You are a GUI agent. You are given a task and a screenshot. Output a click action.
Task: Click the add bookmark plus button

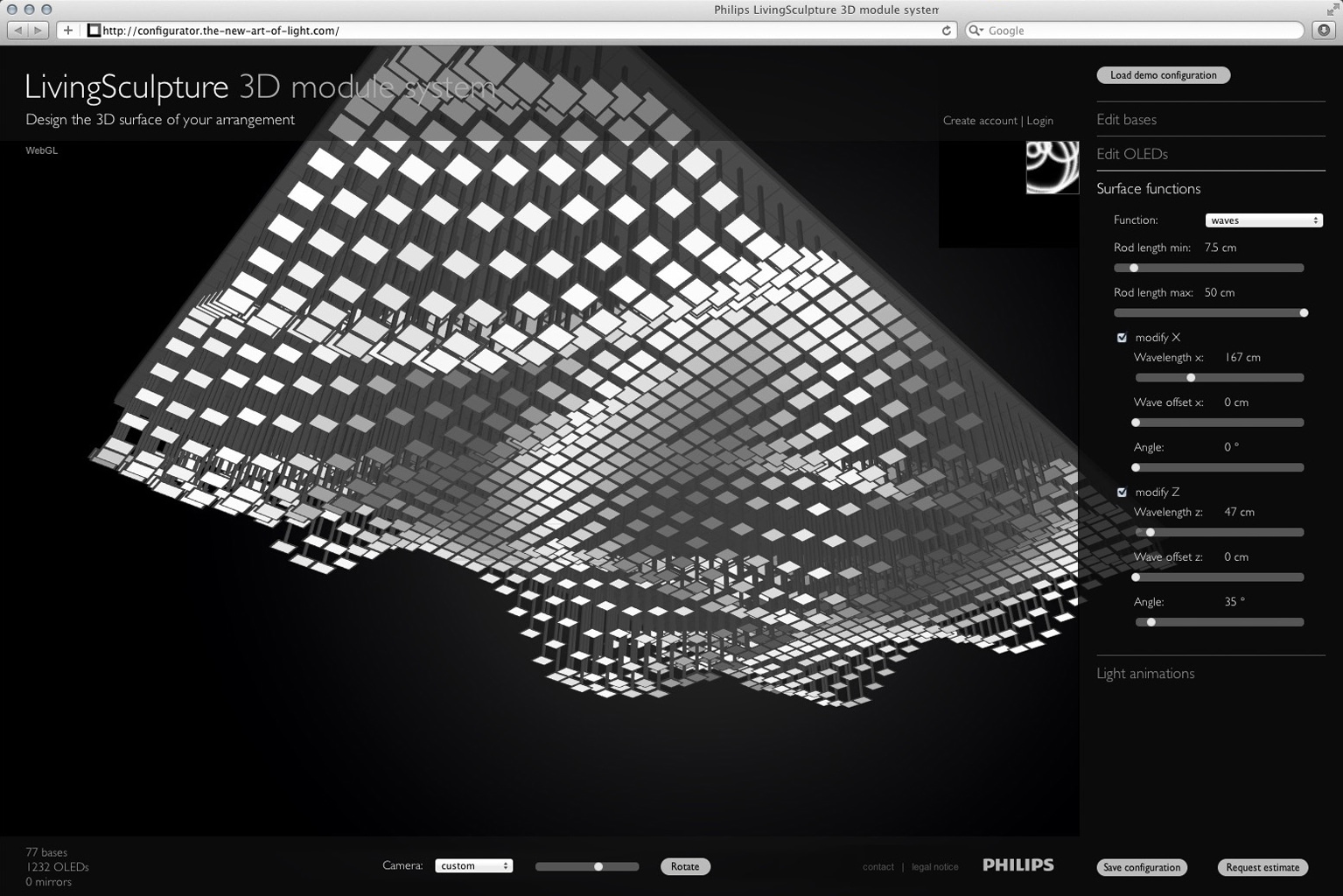point(68,31)
